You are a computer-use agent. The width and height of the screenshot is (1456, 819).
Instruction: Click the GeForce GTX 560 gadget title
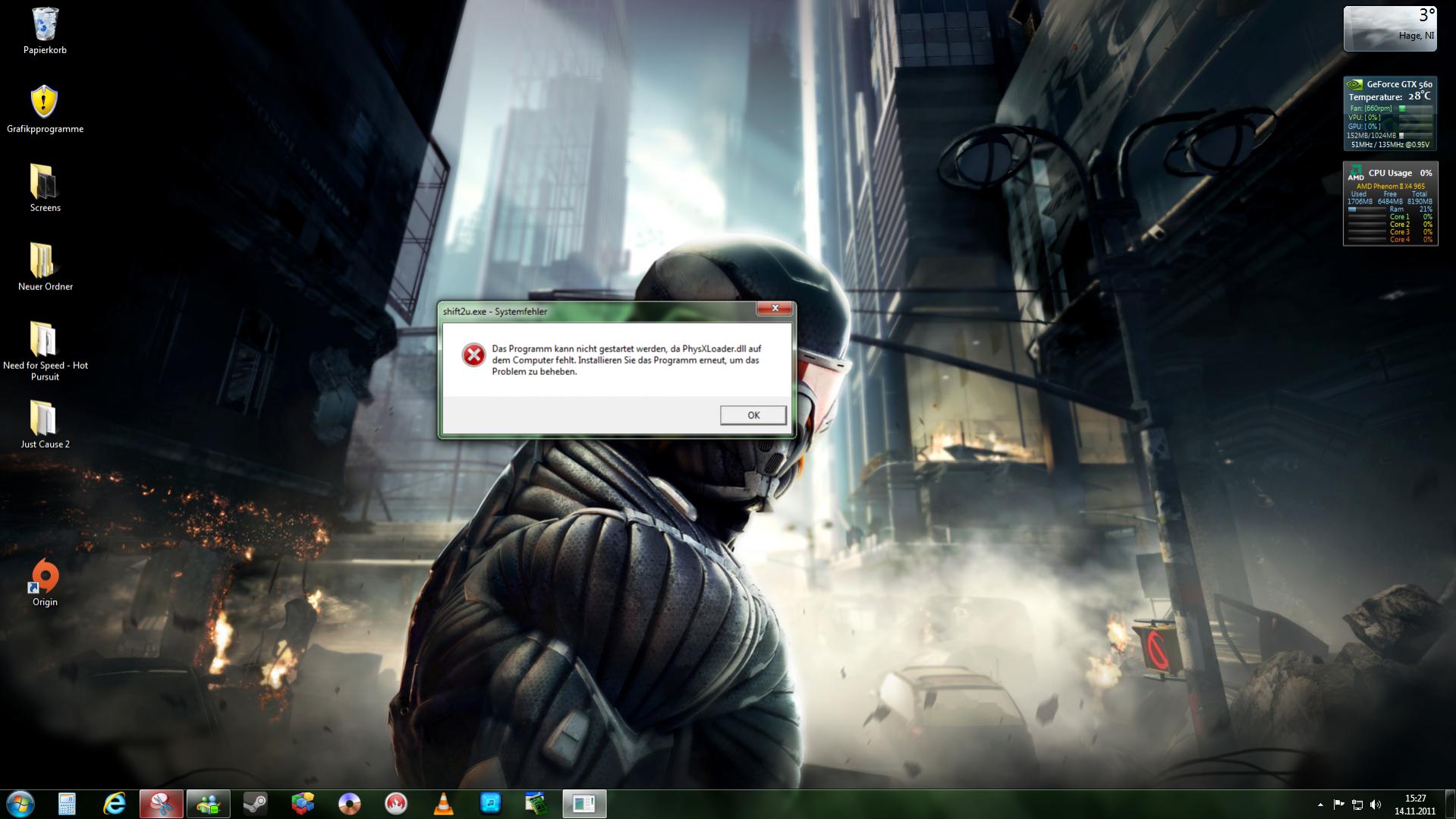pos(1399,84)
